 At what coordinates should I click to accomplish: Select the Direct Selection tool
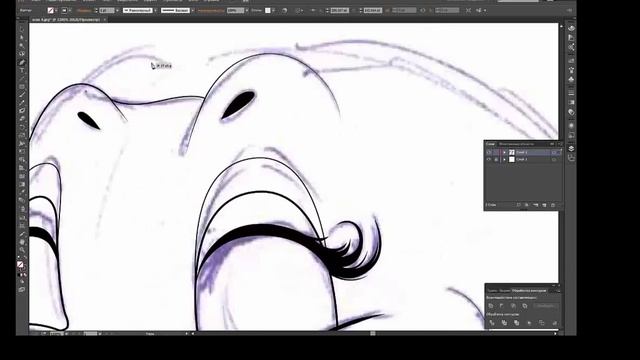click(x=22, y=38)
